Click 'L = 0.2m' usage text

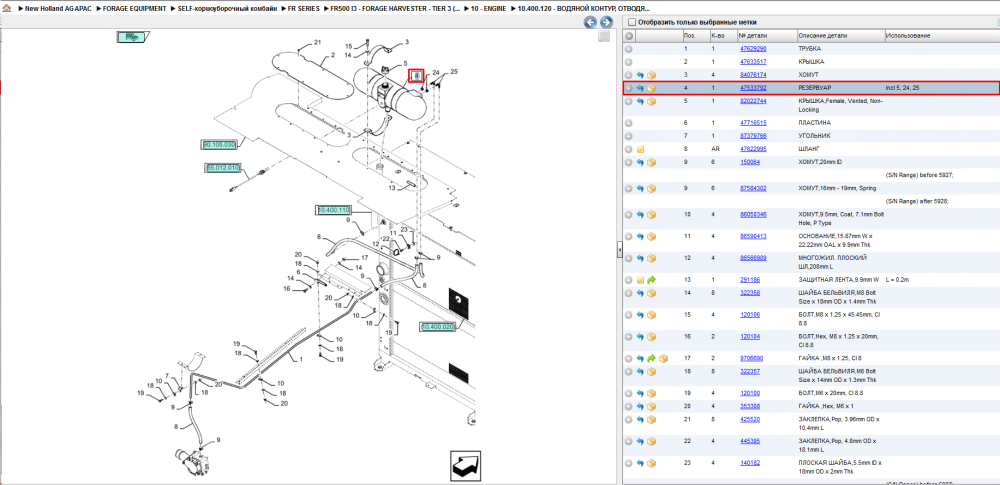tap(899, 280)
